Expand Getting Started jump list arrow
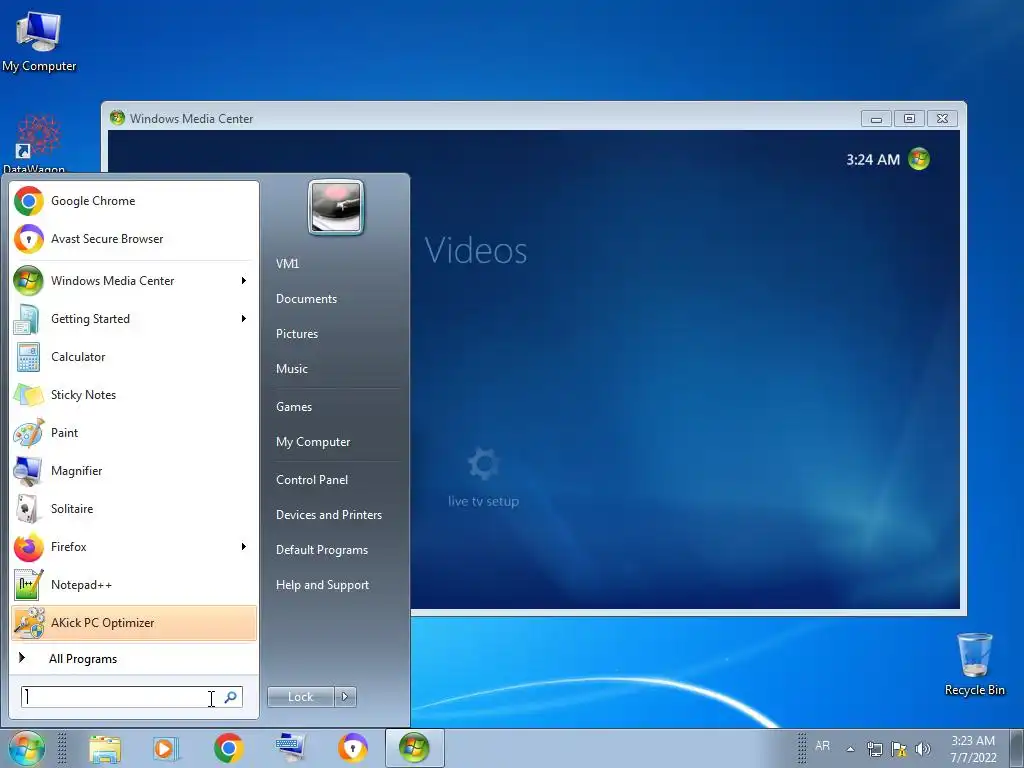The height and width of the screenshot is (768, 1024). coord(244,319)
